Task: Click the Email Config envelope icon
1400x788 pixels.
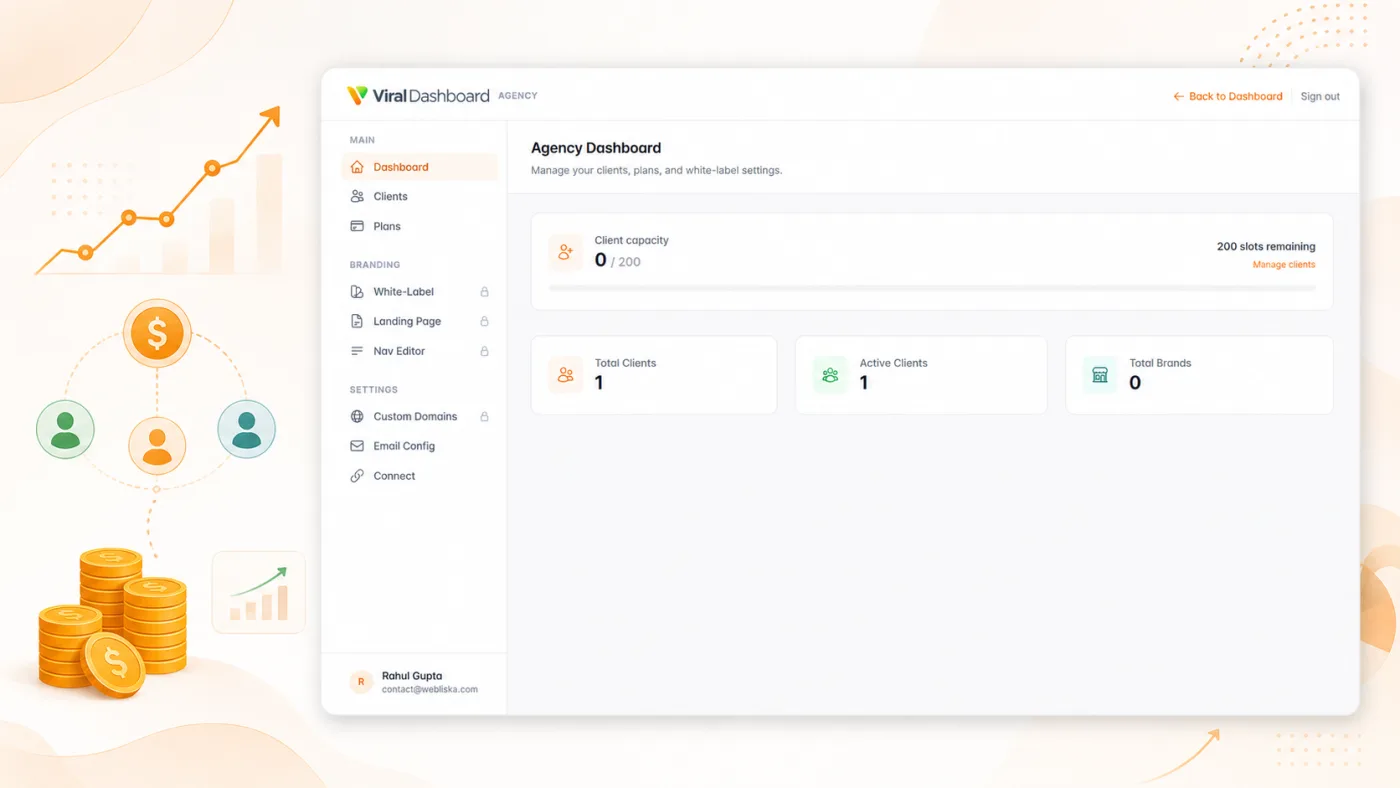Action: click(357, 446)
